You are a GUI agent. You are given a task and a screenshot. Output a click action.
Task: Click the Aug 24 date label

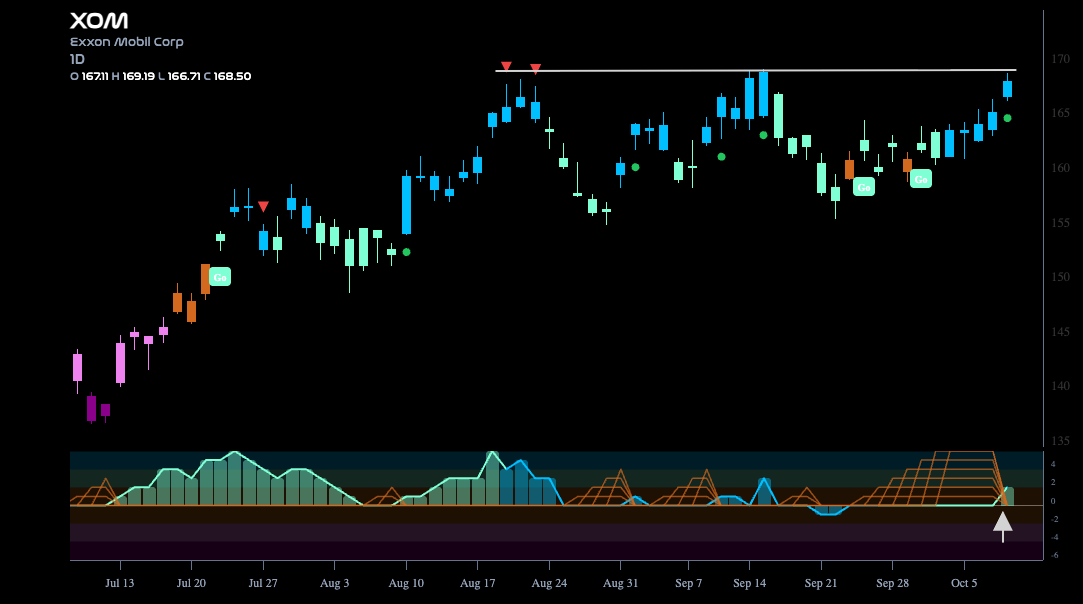(x=549, y=583)
